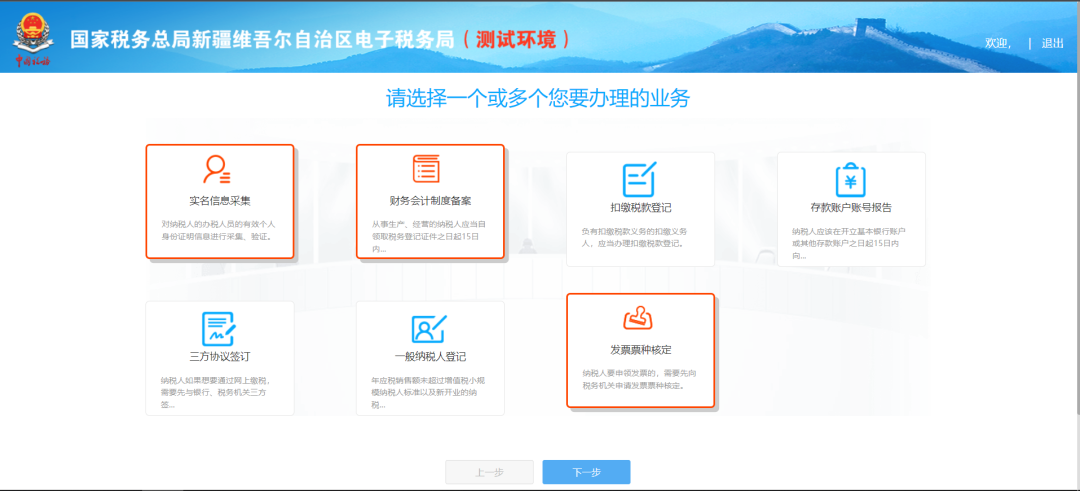Viewport: 1080px width, 491px height.
Task: Click the 财务会计制度备案 description text
Action: (x=430, y=236)
